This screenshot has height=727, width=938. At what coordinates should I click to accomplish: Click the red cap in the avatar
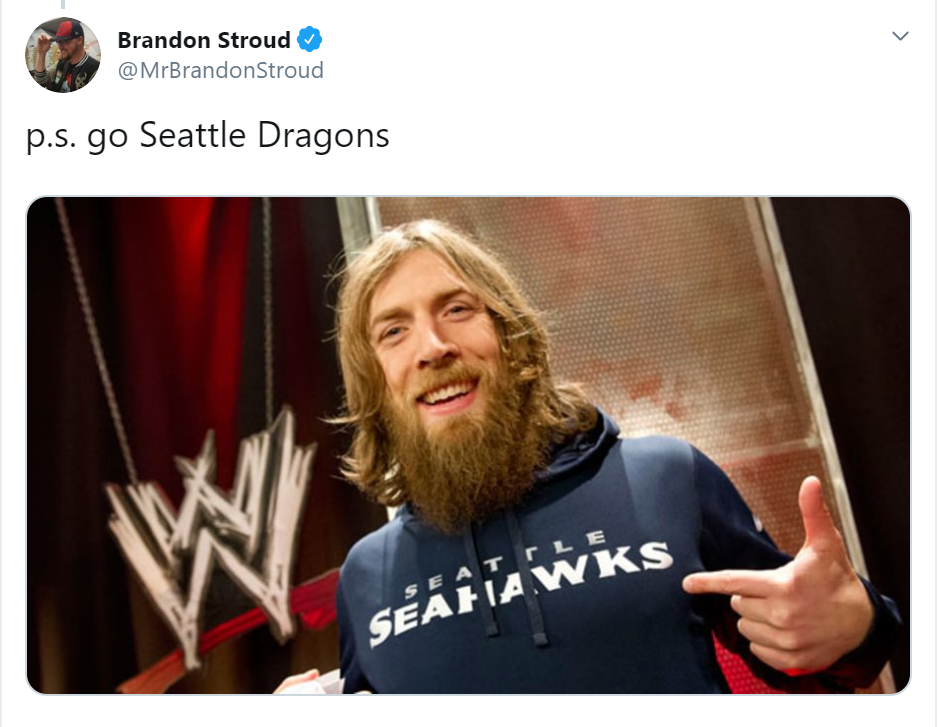[x=66, y=30]
